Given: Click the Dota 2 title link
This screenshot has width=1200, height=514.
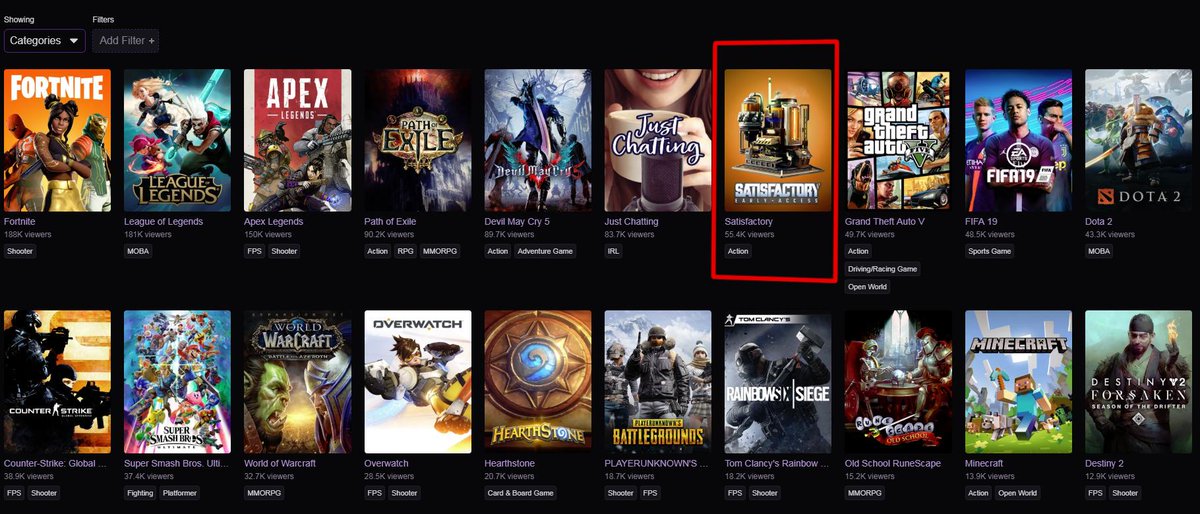Looking at the screenshot, I should click(1101, 221).
